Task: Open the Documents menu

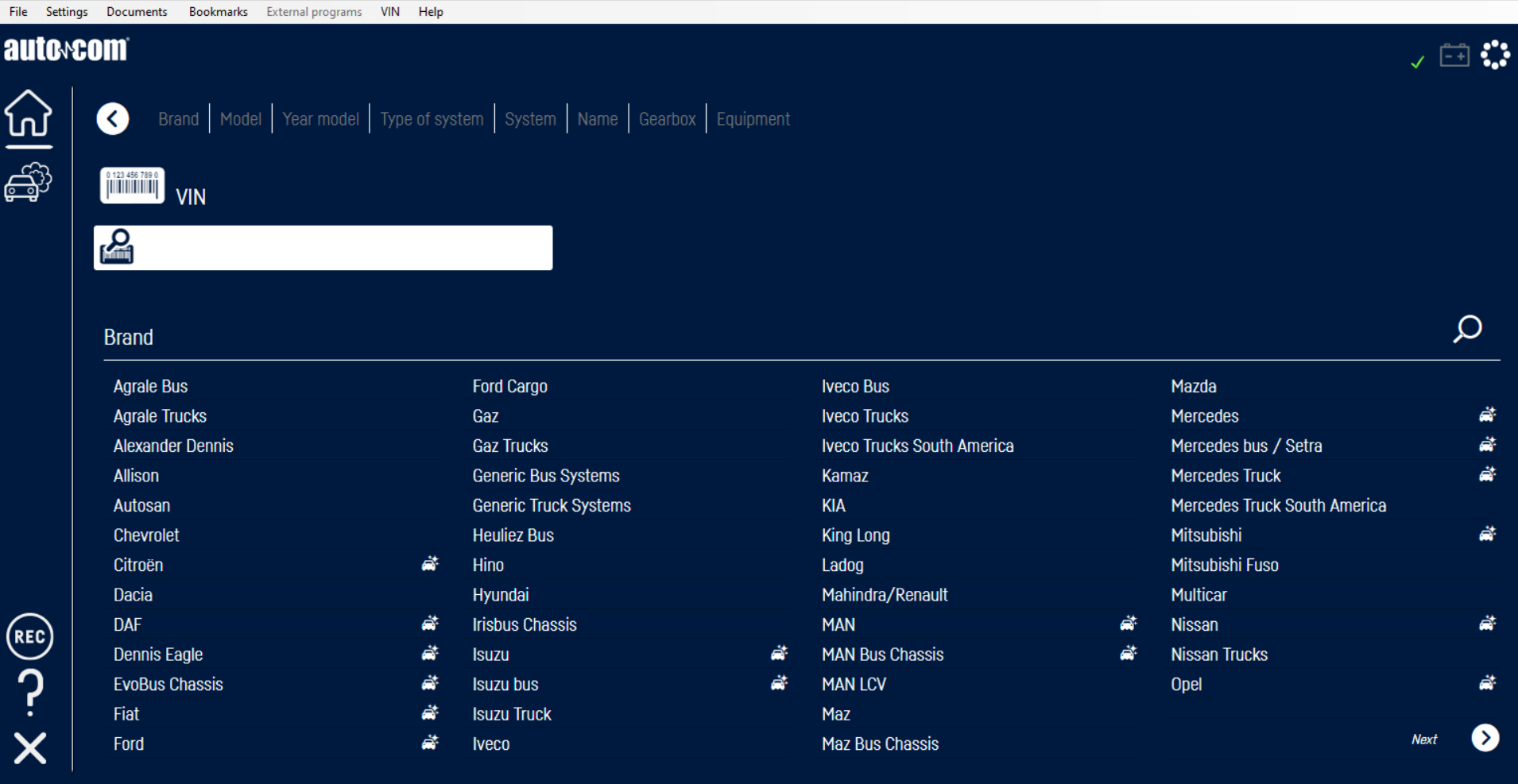Action: point(137,12)
